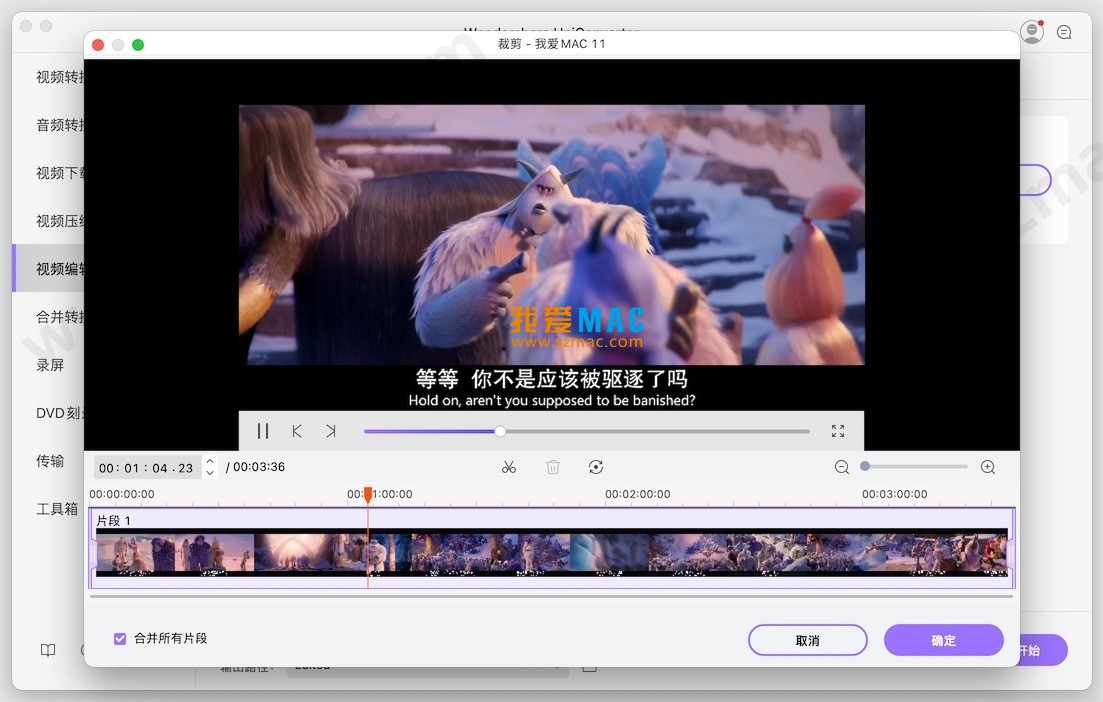Zoom in the timeline
This screenshot has width=1103, height=702.
988,467
